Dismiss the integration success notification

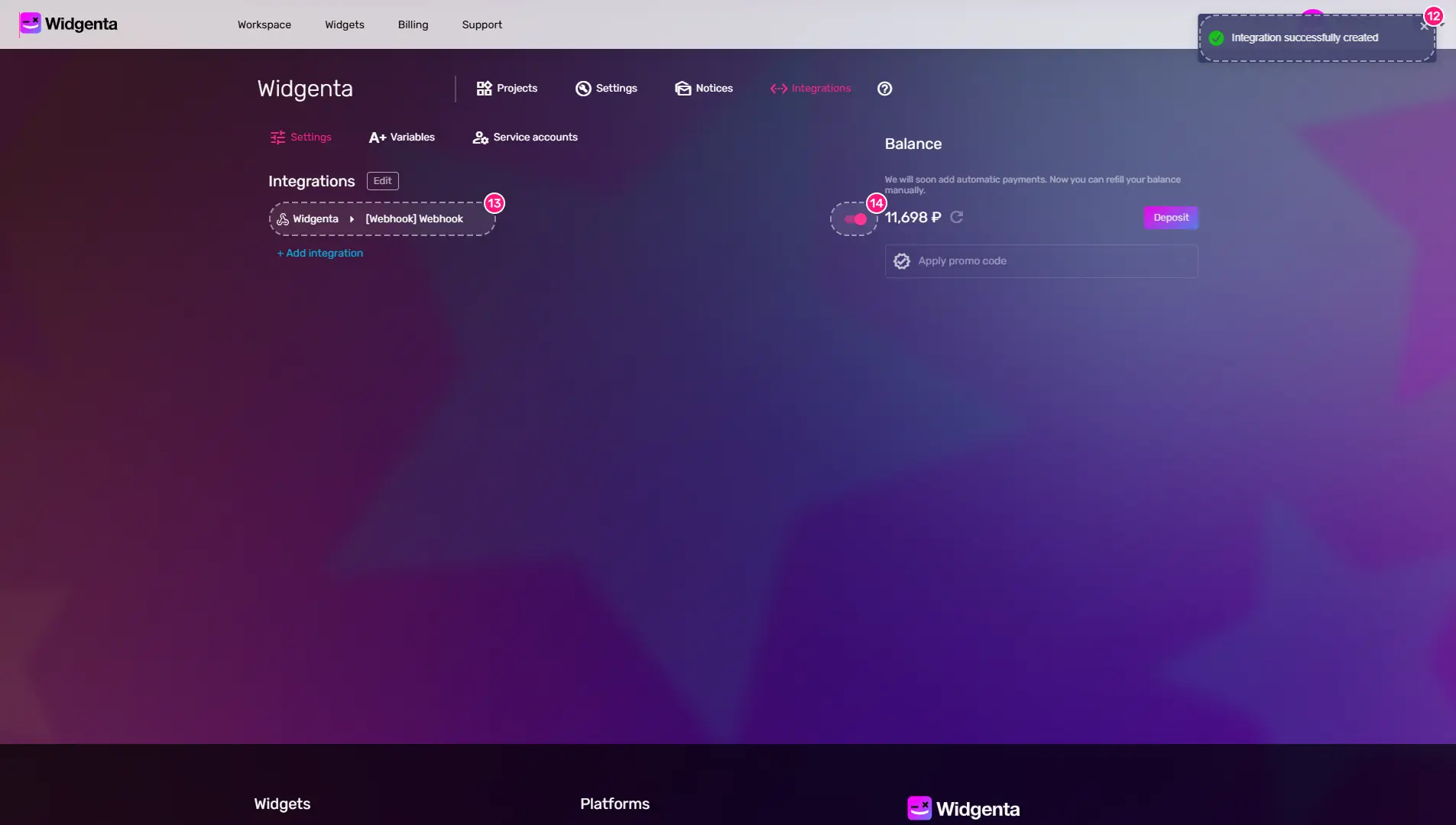click(1422, 25)
